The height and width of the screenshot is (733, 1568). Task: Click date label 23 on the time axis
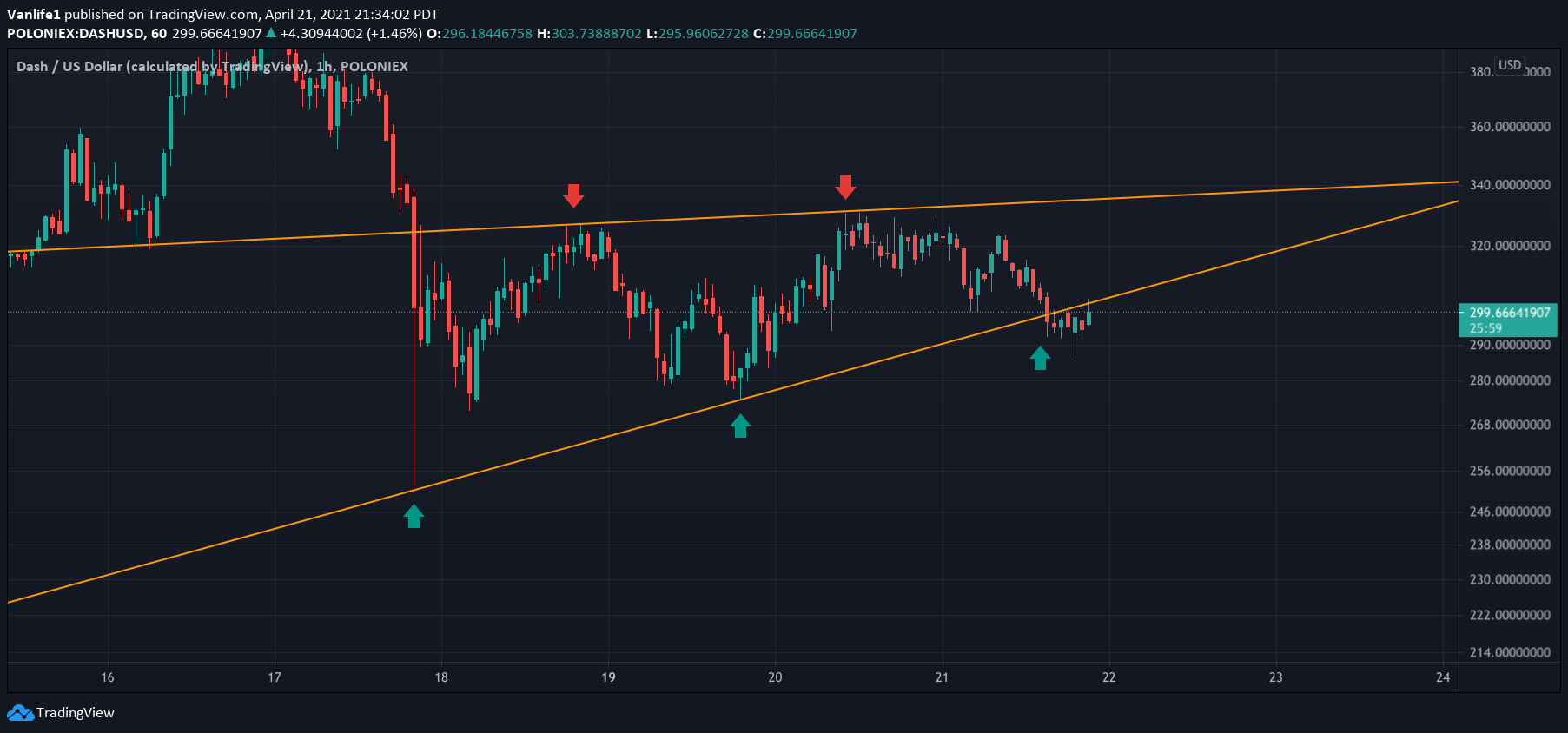1275,677
